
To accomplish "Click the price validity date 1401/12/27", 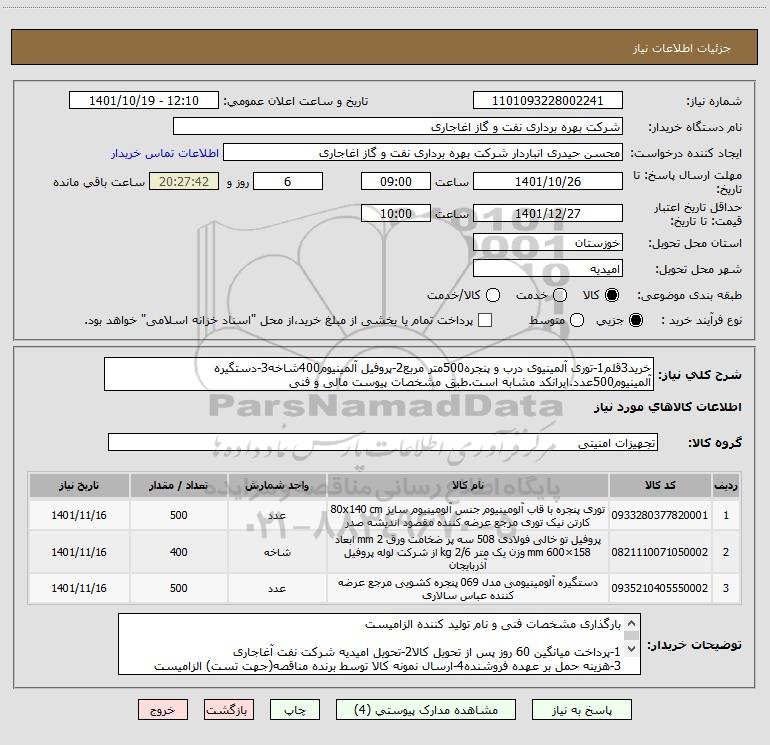I will [x=548, y=213].
